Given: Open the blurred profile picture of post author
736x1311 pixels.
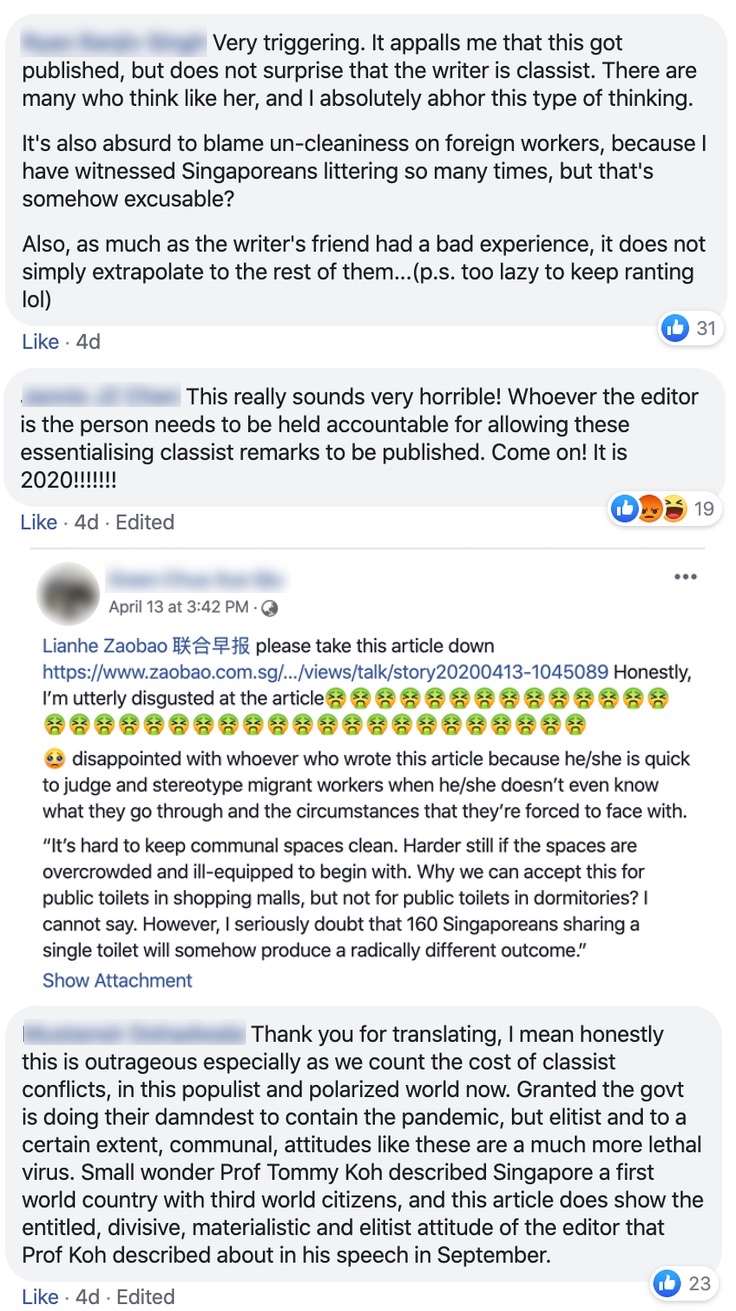Looking at the screenshot, I should [67, 591].
